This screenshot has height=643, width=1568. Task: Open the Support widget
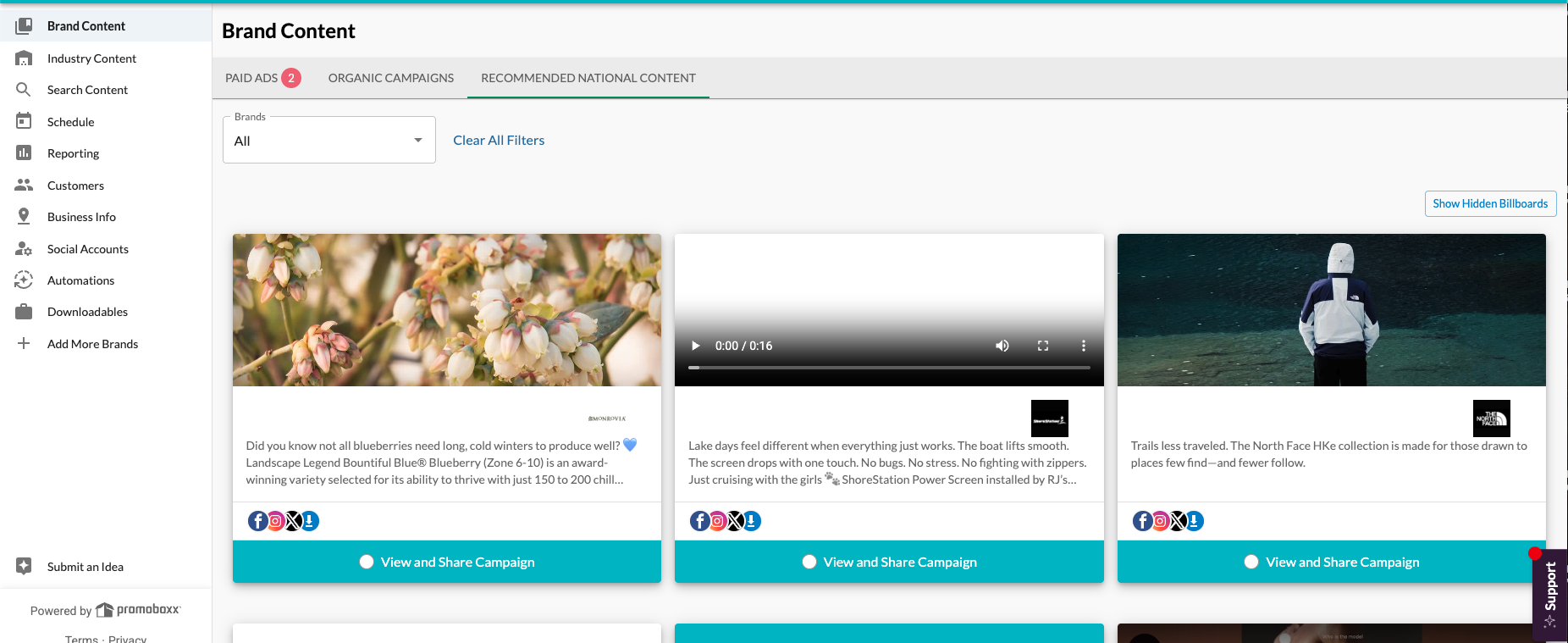click(x=1550, y=595)
